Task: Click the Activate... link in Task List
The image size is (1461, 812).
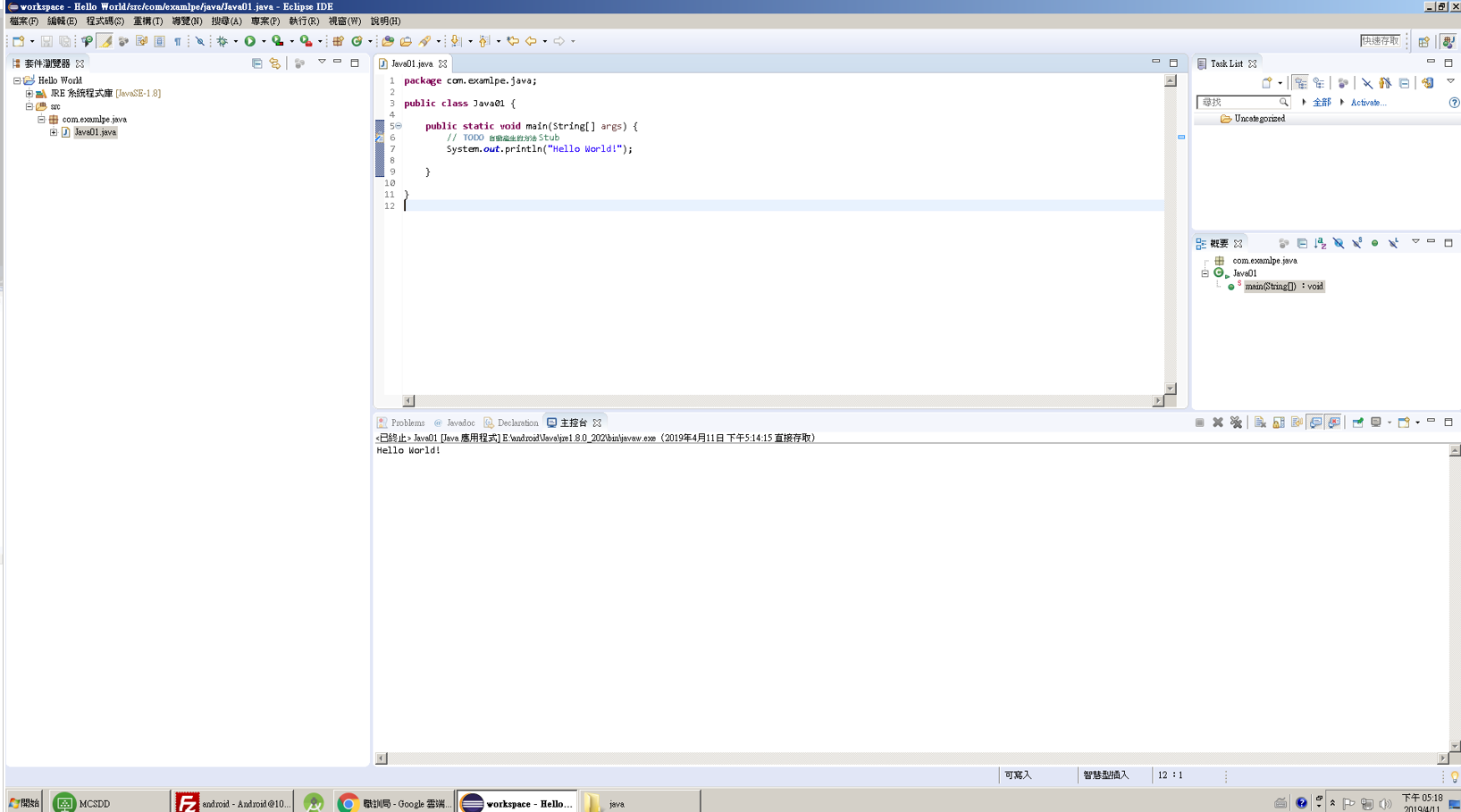Action: (x=1367, y=103)
